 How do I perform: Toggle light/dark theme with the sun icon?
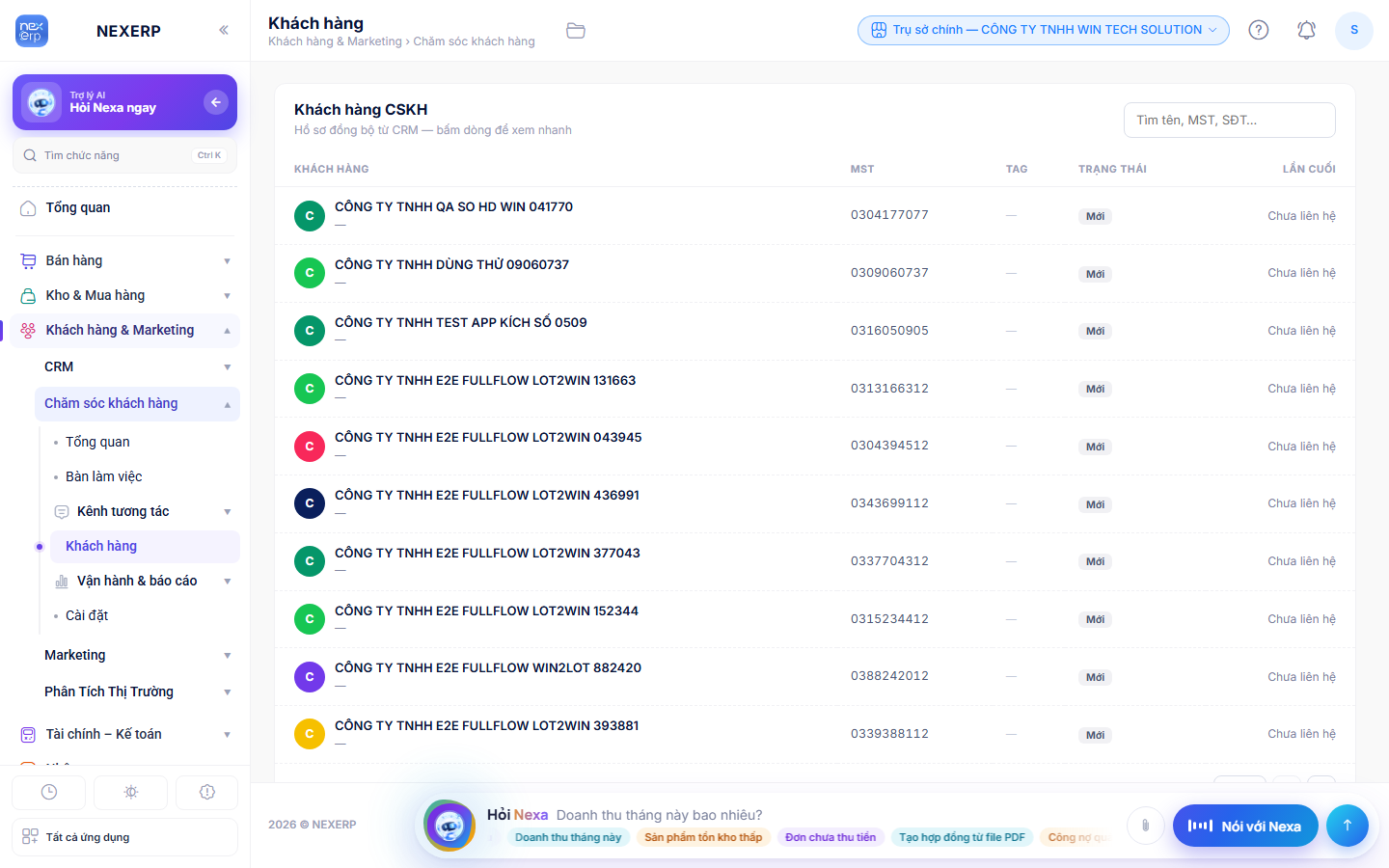pos(131,792)
